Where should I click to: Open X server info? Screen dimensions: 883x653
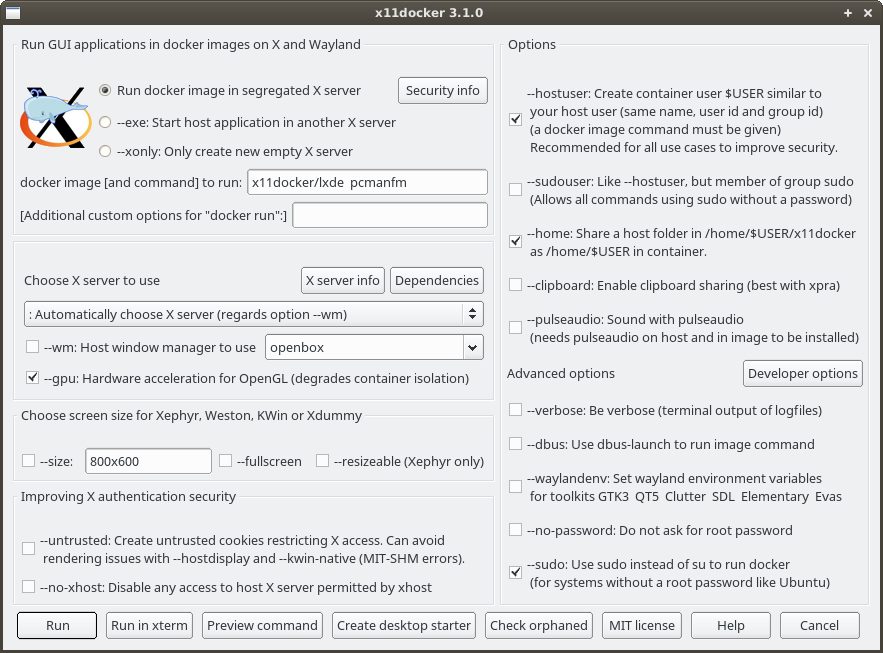342,280
